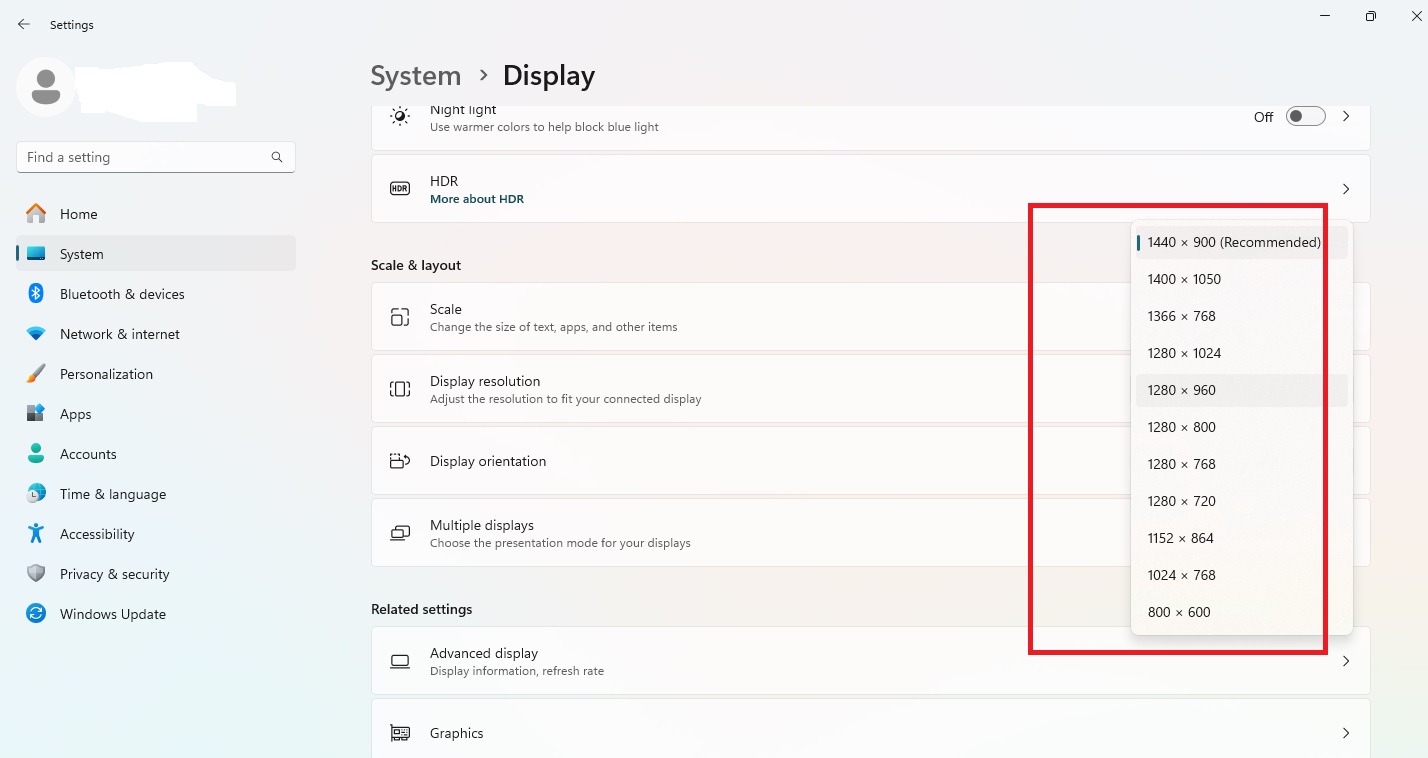Pick 1280 × 1024 resolution
The width and height of the screenshot is (1428, 758).
[x=1242, y=353]
